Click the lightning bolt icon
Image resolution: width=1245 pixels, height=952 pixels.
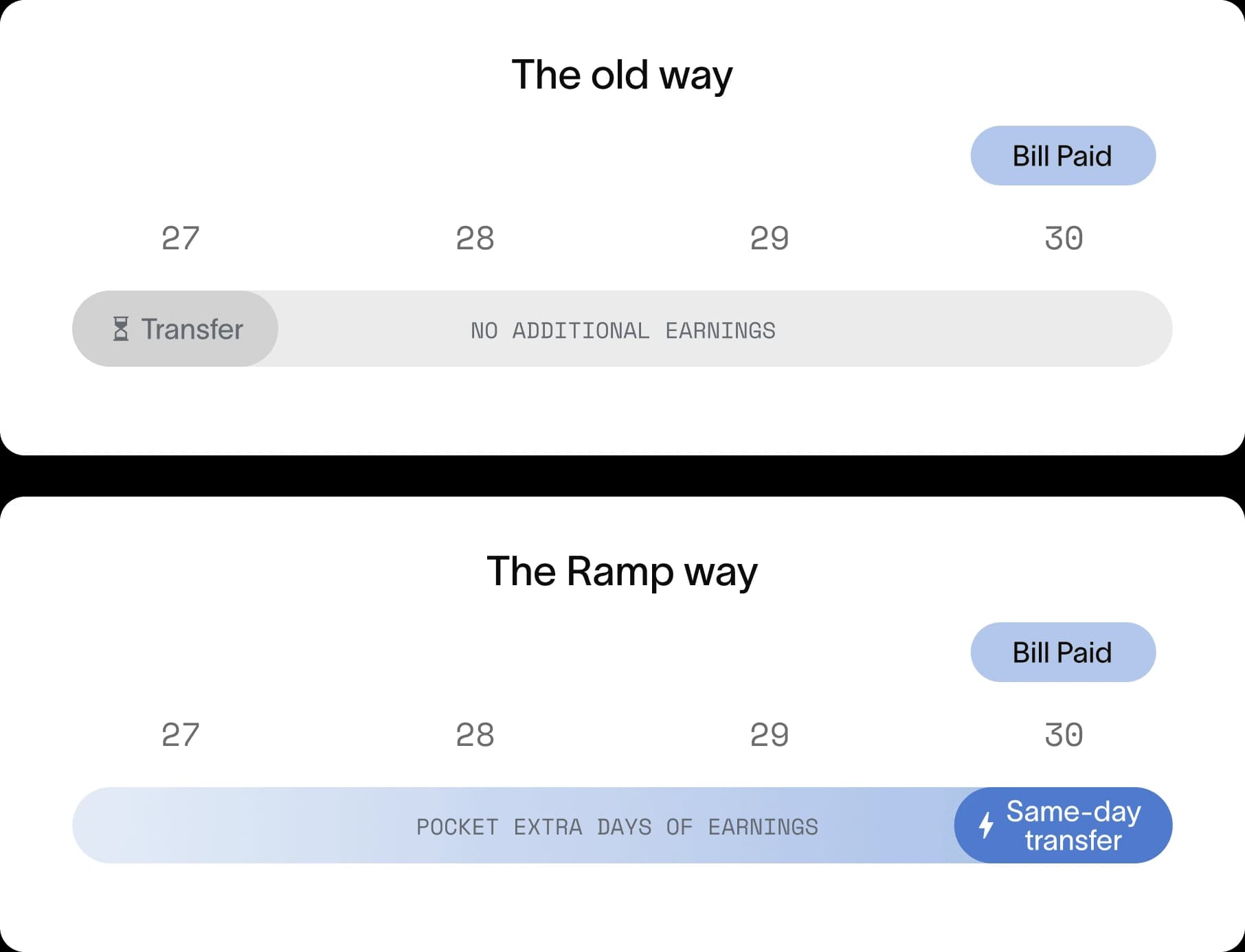point(986,825)
